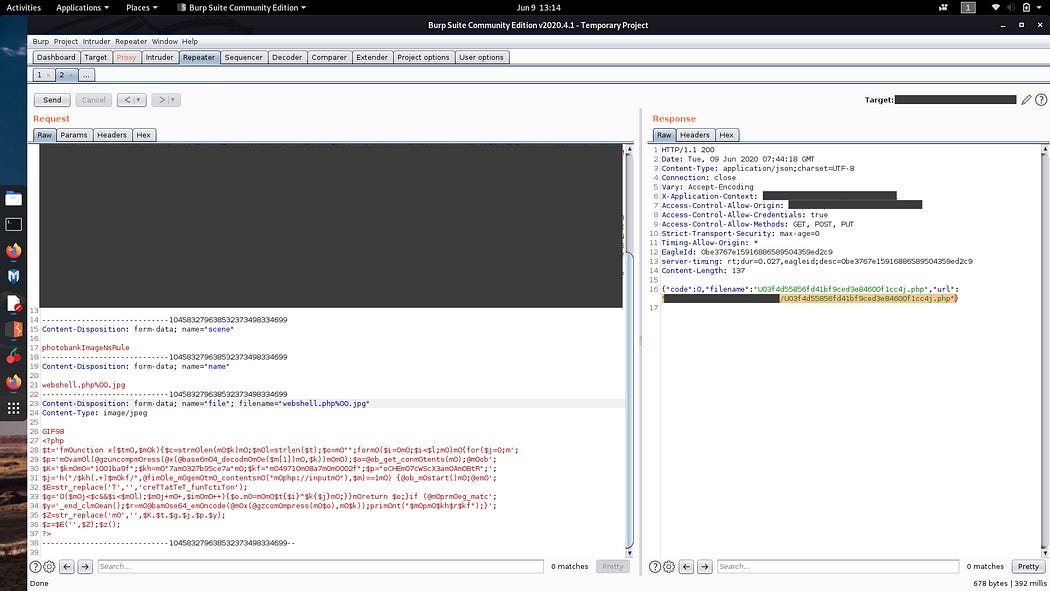Click the request search field
The width and height of the screenshot is (1050, 591).
(320, 566)
